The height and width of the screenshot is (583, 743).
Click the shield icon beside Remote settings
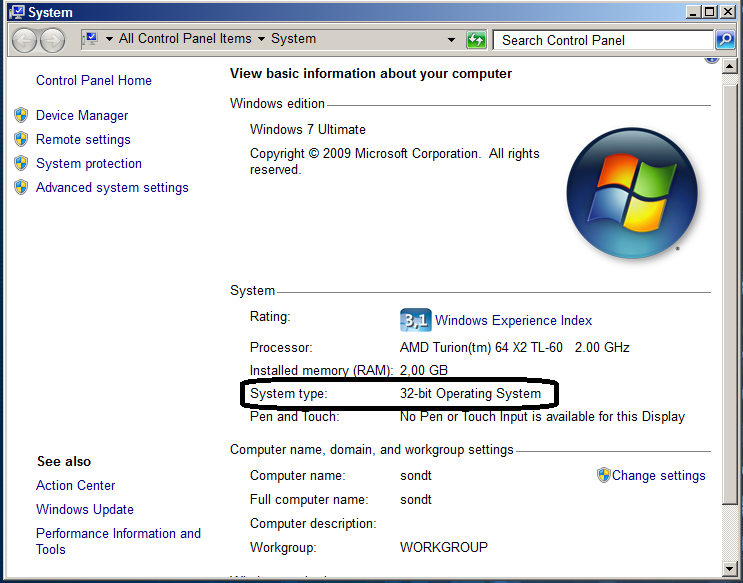coord(21,139)
